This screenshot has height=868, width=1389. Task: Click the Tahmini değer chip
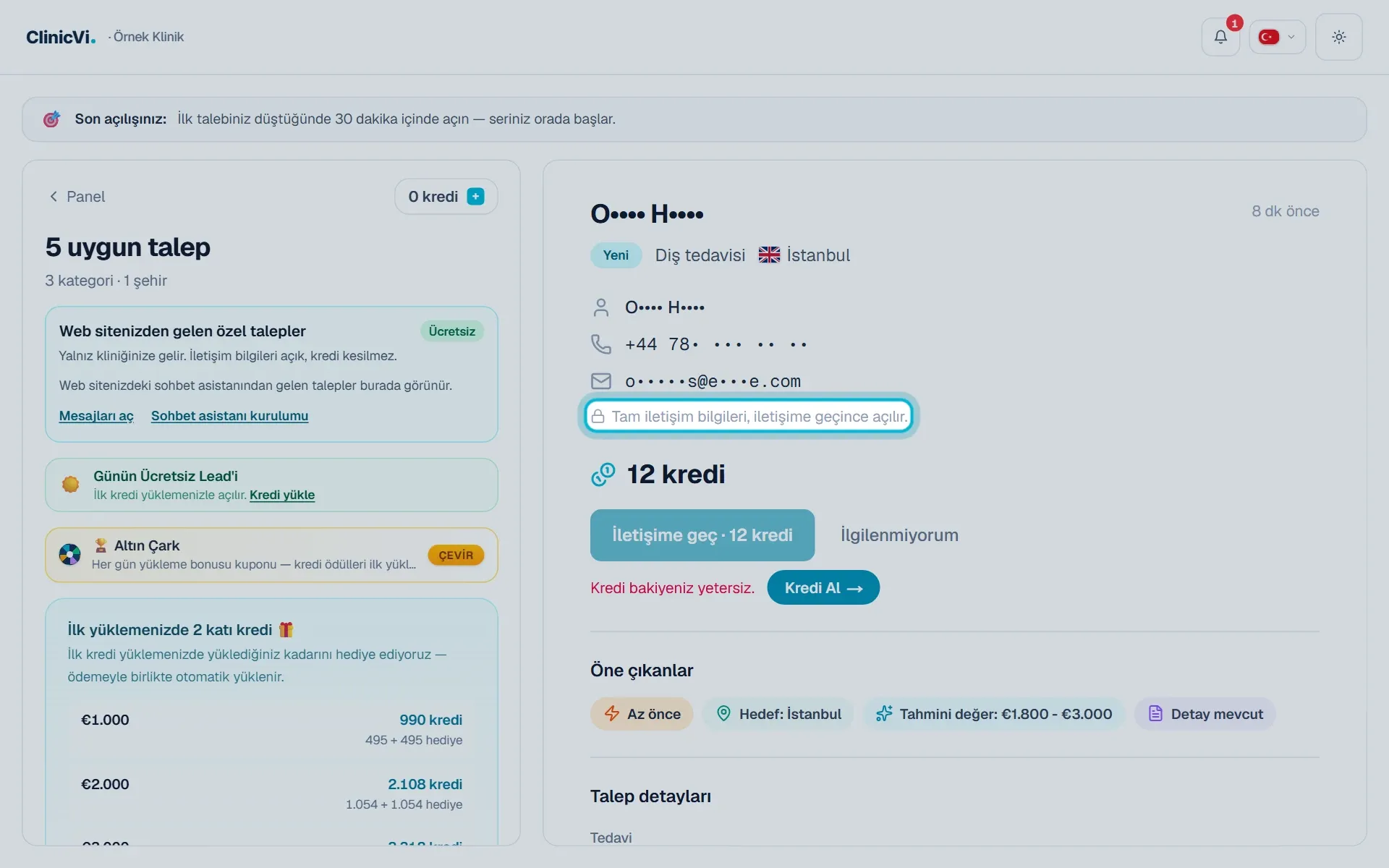pos(993,714)
